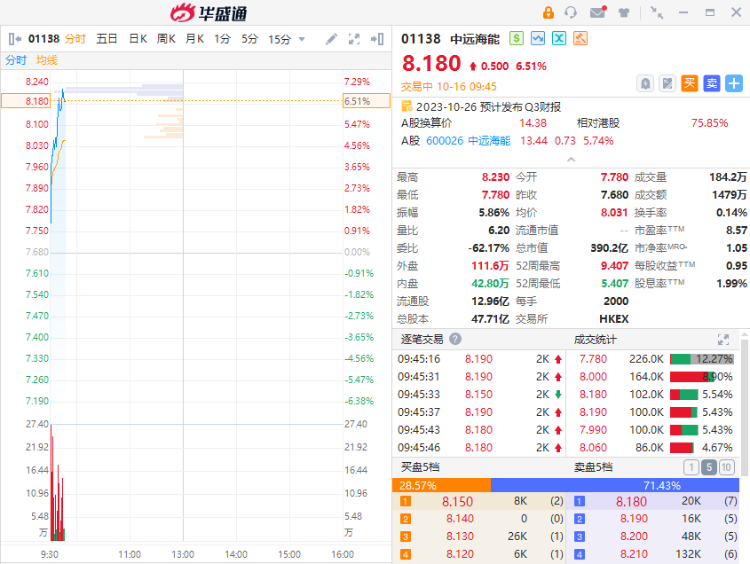750x564 pixels.
Task: Click the pencil drawing tool icon
Action: pyautogui.click(x=332, y=39)
